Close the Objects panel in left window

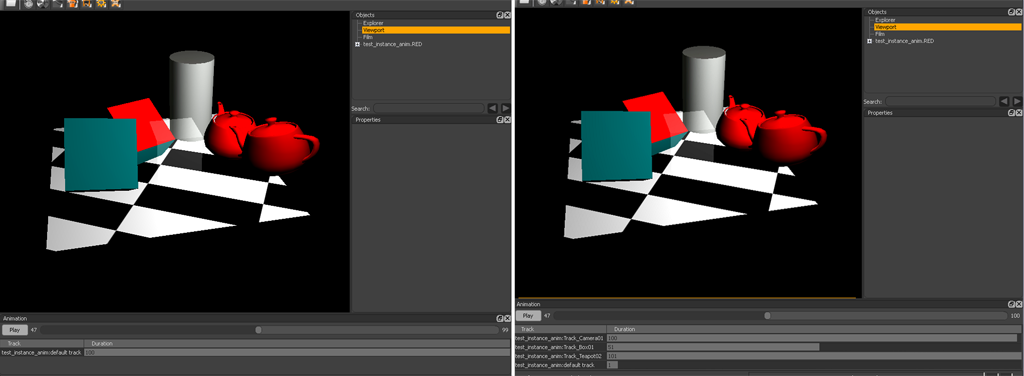coord(507,15)
